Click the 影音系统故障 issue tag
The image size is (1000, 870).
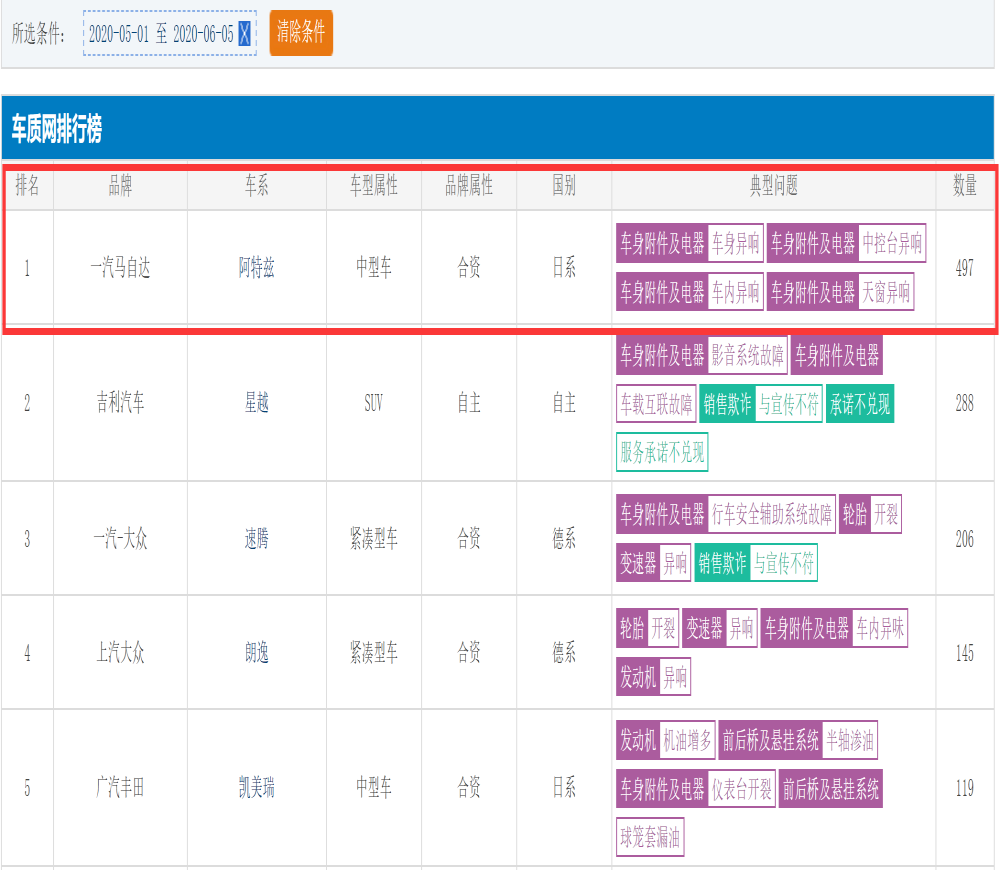coord(747,355)
